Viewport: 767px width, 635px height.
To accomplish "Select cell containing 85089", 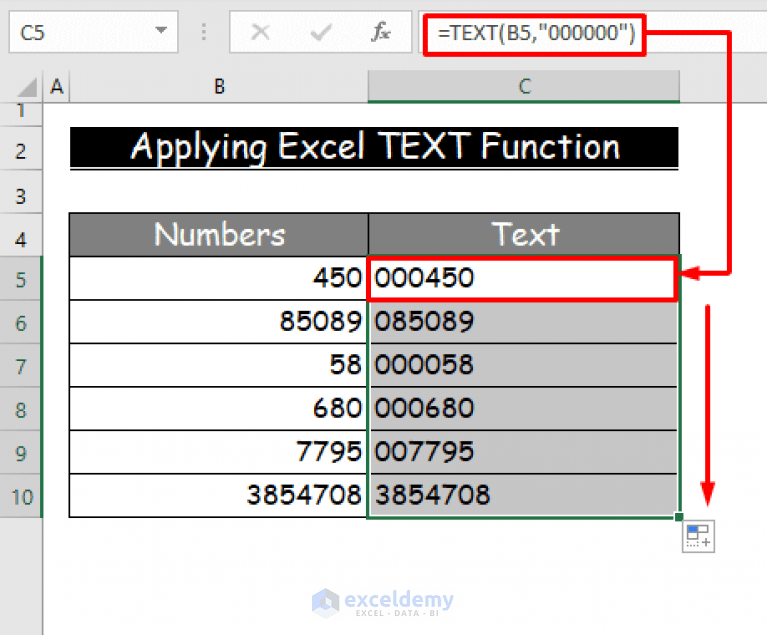I will click(x=219, y=321).
